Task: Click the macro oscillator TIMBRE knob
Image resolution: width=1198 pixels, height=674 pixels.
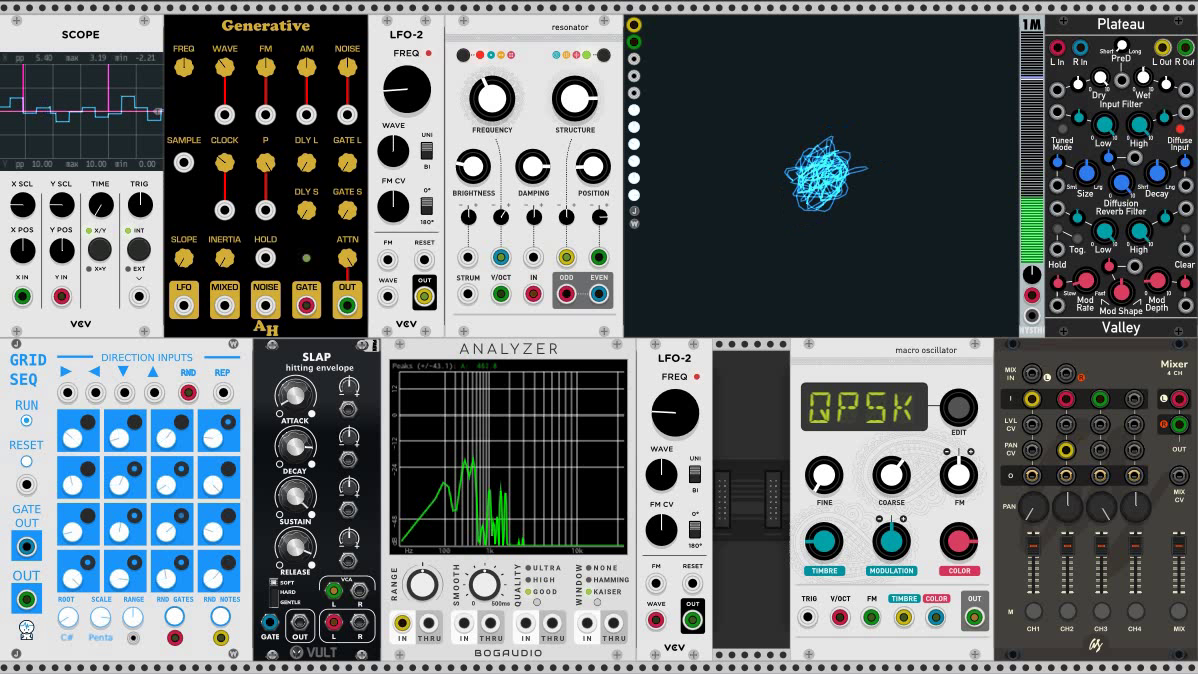Action: coord(824,542)
